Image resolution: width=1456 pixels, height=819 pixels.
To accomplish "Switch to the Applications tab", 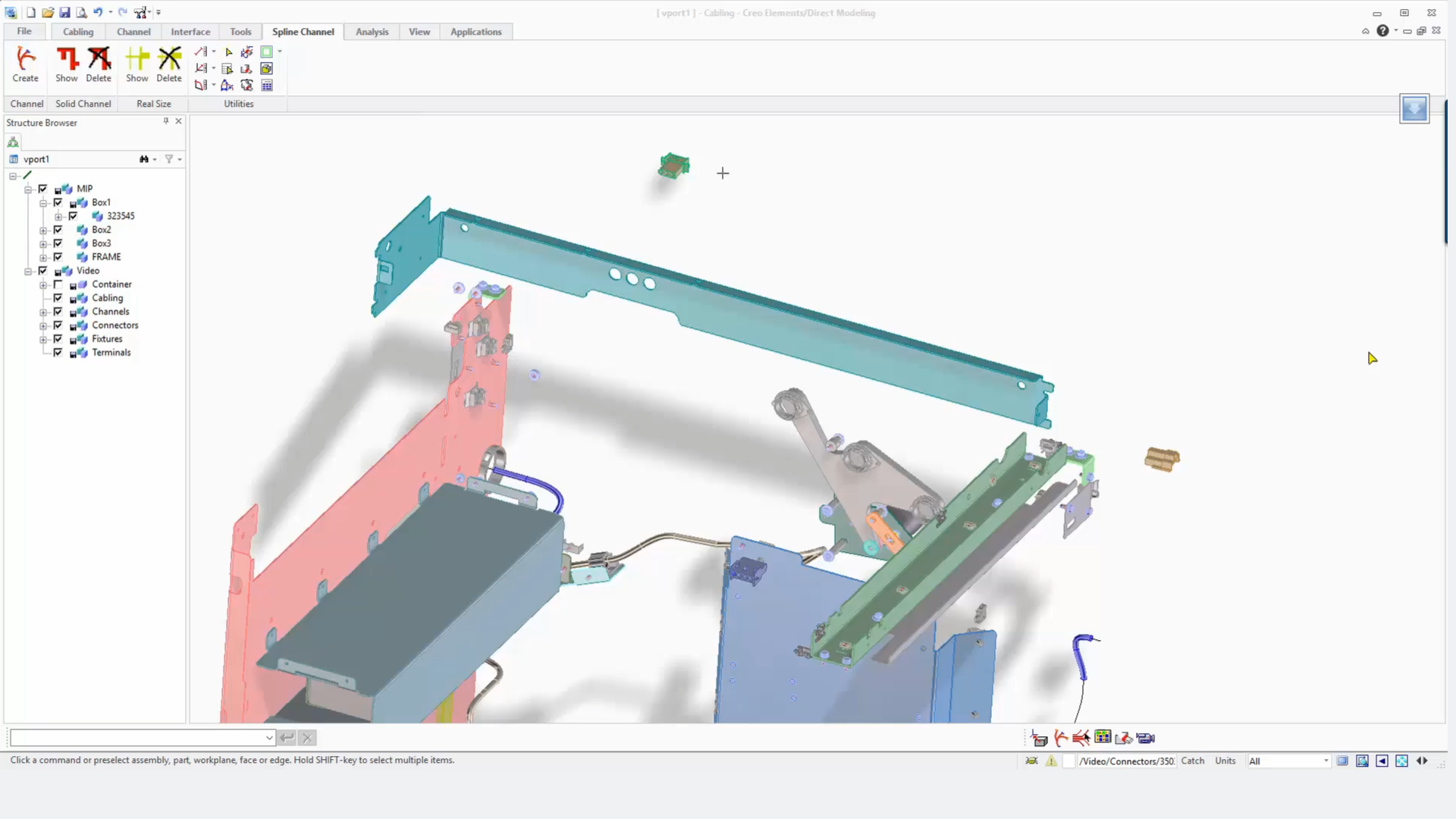I will click(475, 32).
